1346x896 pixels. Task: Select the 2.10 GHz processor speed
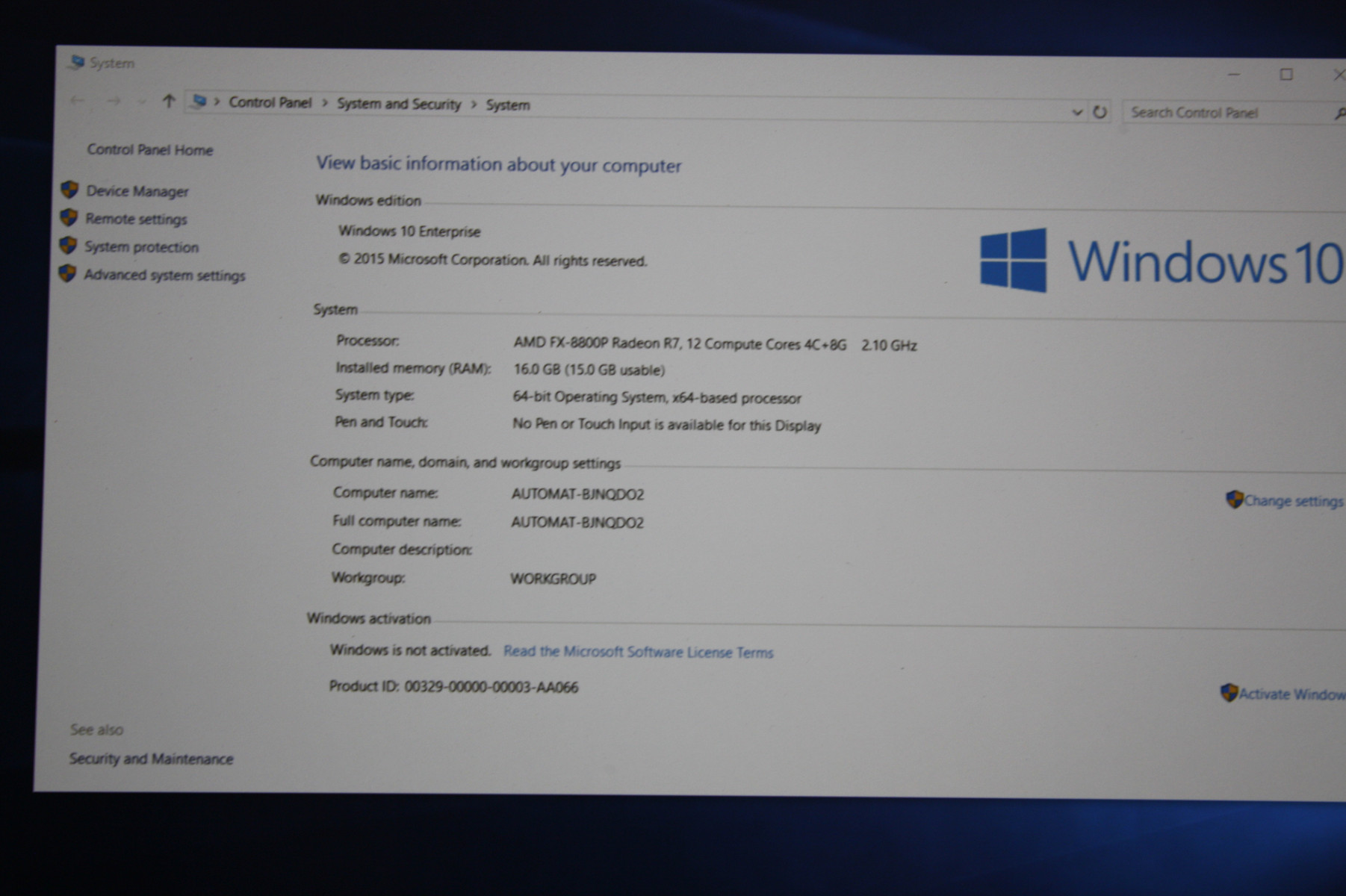click(889, 345)
